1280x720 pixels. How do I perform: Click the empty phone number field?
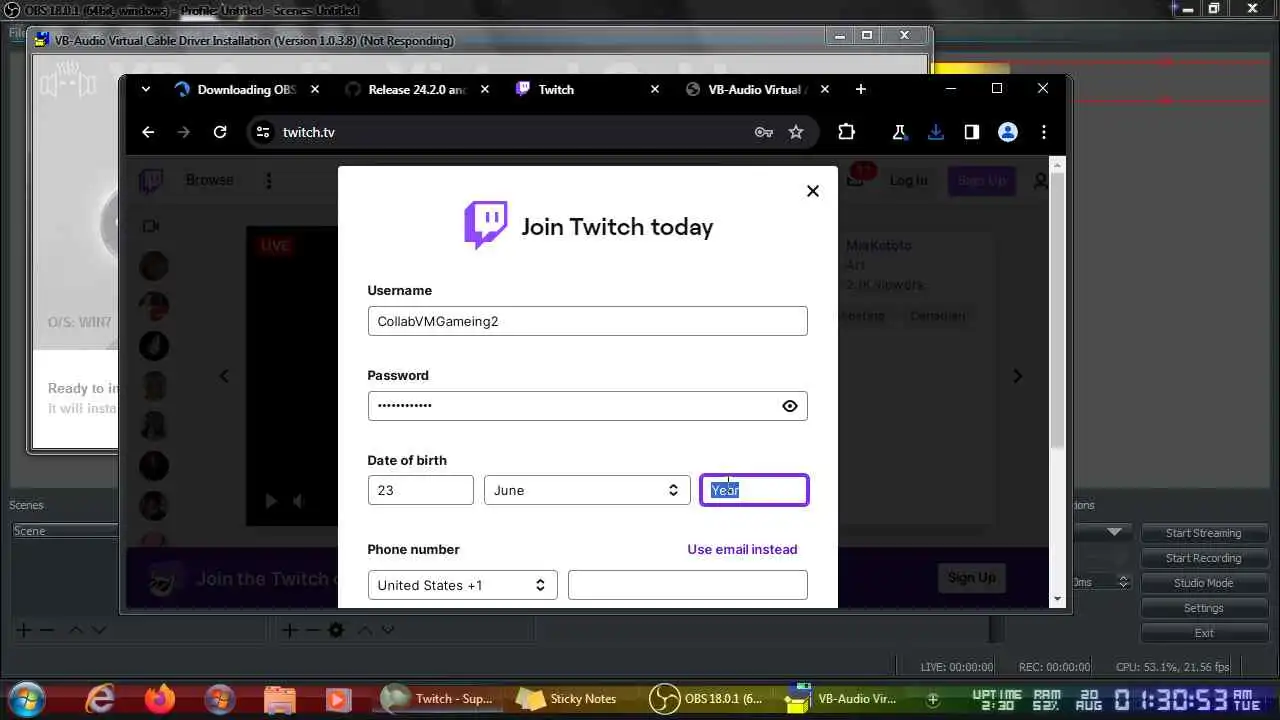pos(687,585)
